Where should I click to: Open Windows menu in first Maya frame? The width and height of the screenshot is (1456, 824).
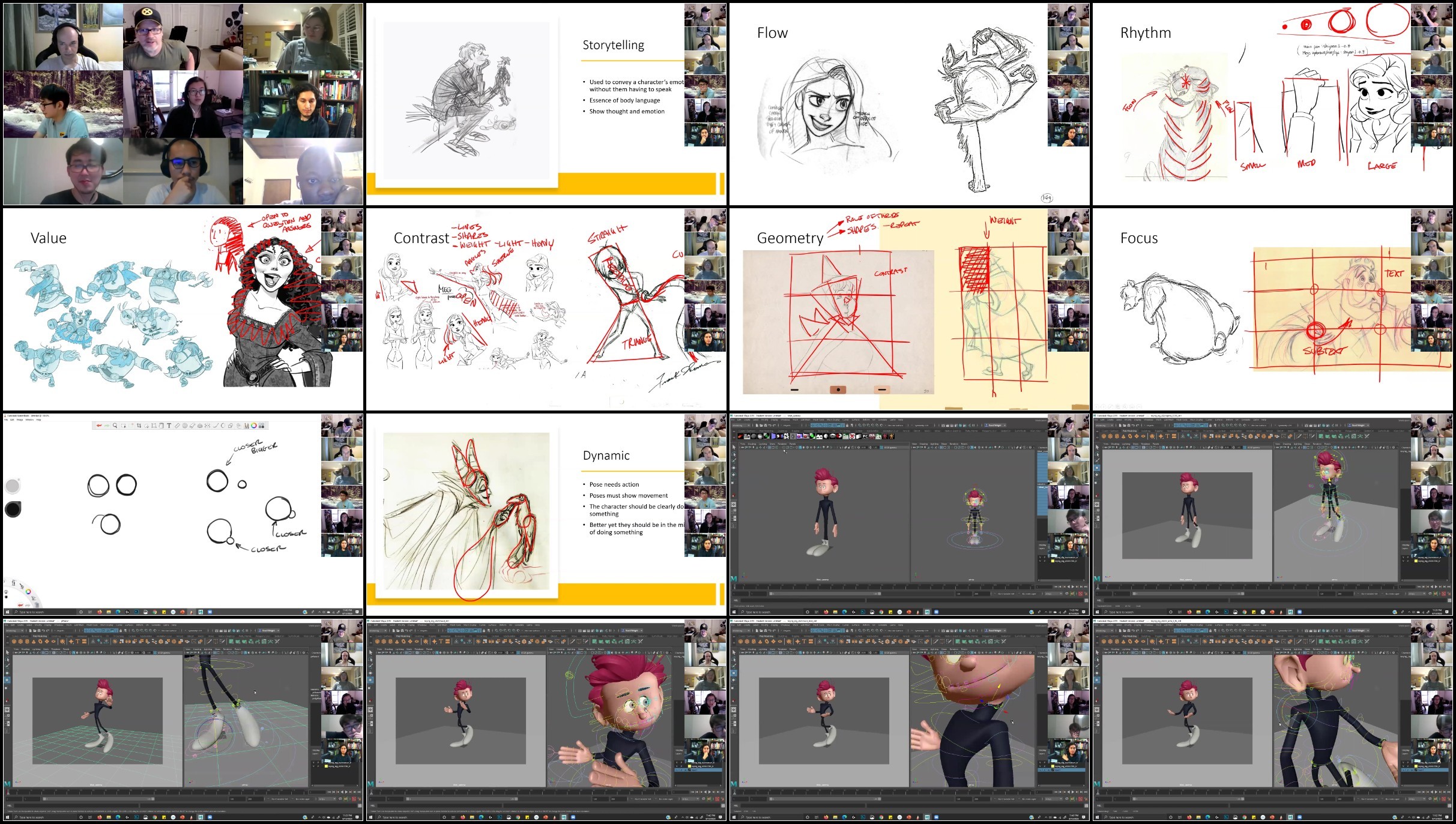coord(785,420)
